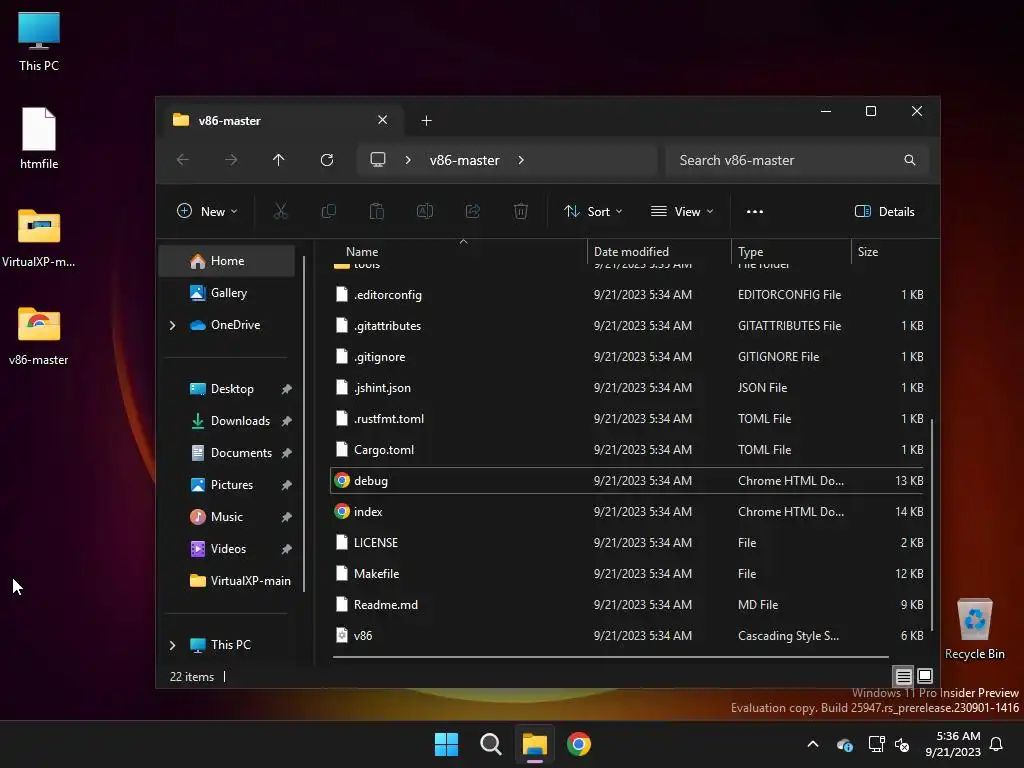Click the Share icon in toolbar
This screenshot has height=768, width=1024.
click(473, 211)
